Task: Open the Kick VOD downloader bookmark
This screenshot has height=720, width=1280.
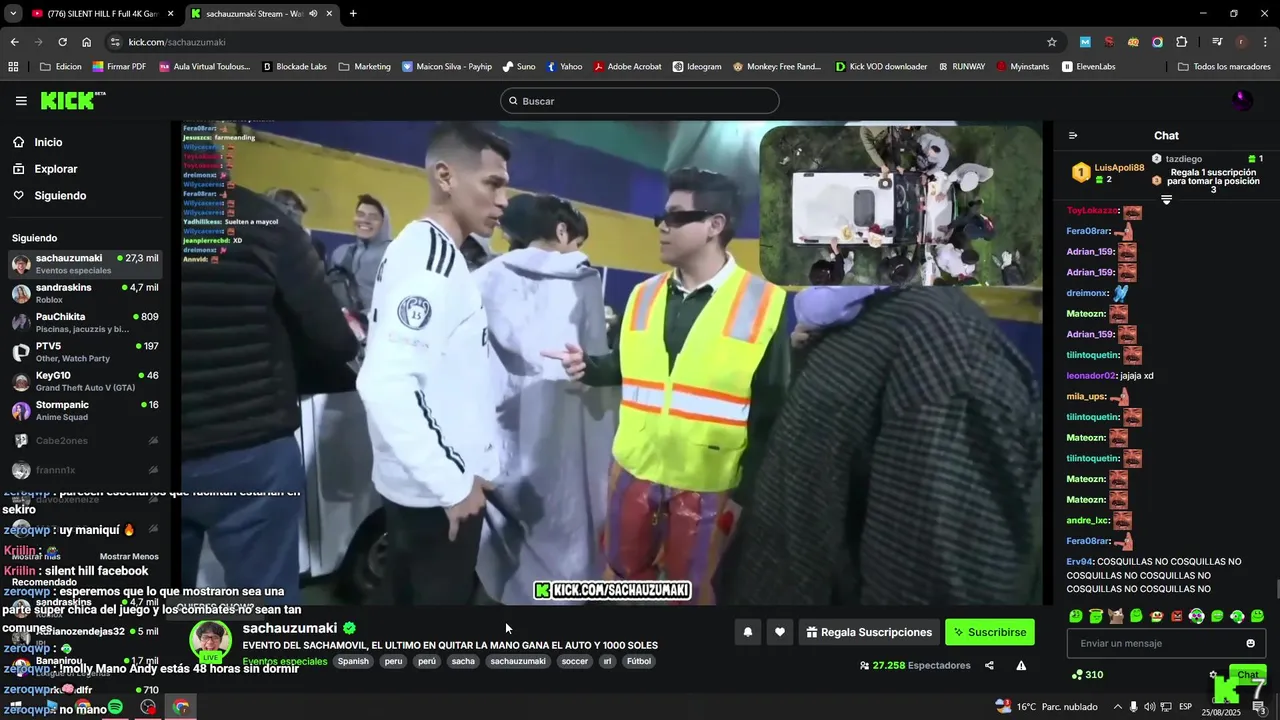Action: tap(881, 67)
